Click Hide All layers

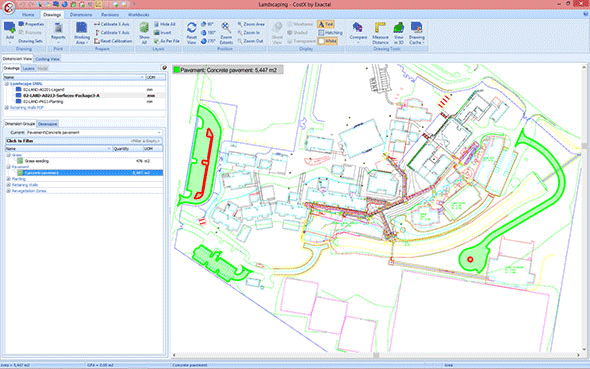click(x=164, y=24)
